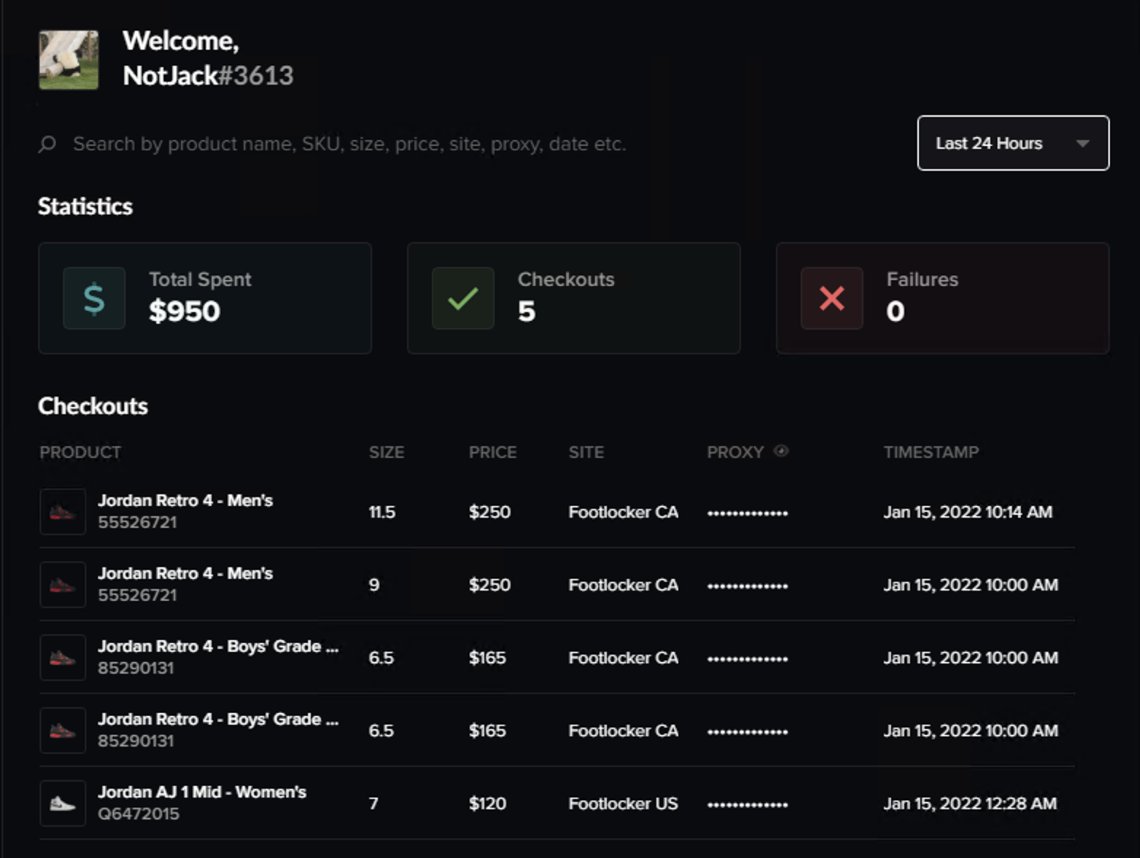Click the PROXY column header
The height and width of the screenshot is (858, 1140).
point(735,452)
